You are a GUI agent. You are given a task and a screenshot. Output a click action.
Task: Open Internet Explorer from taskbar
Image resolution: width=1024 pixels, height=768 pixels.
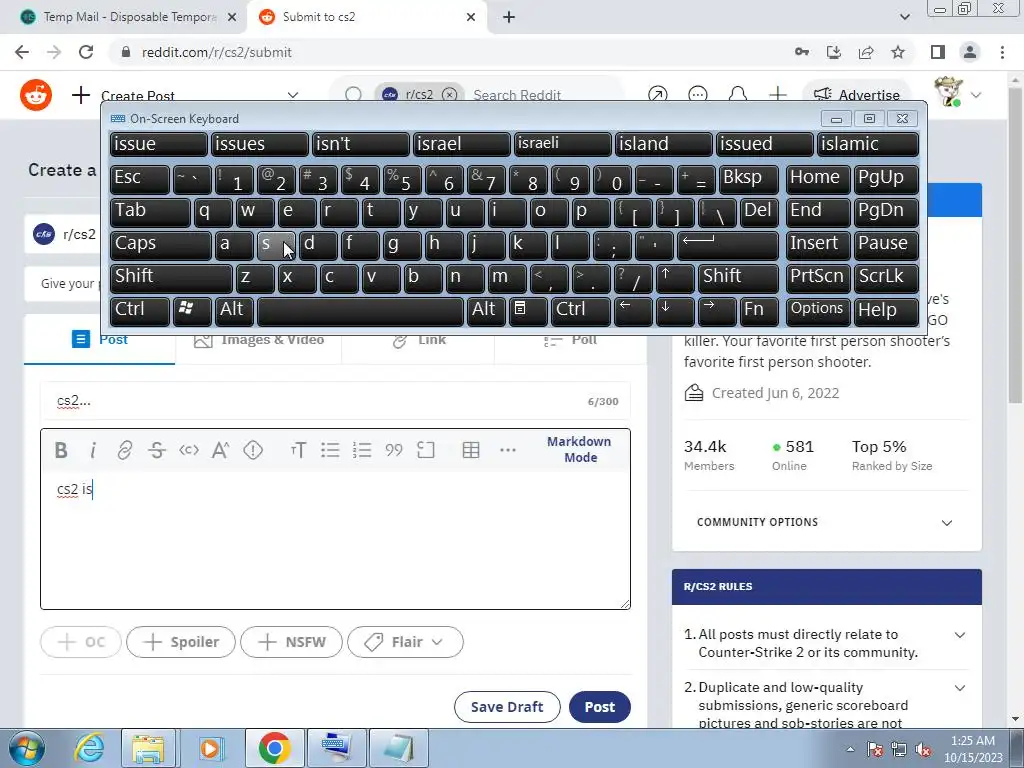coord(88,748)
